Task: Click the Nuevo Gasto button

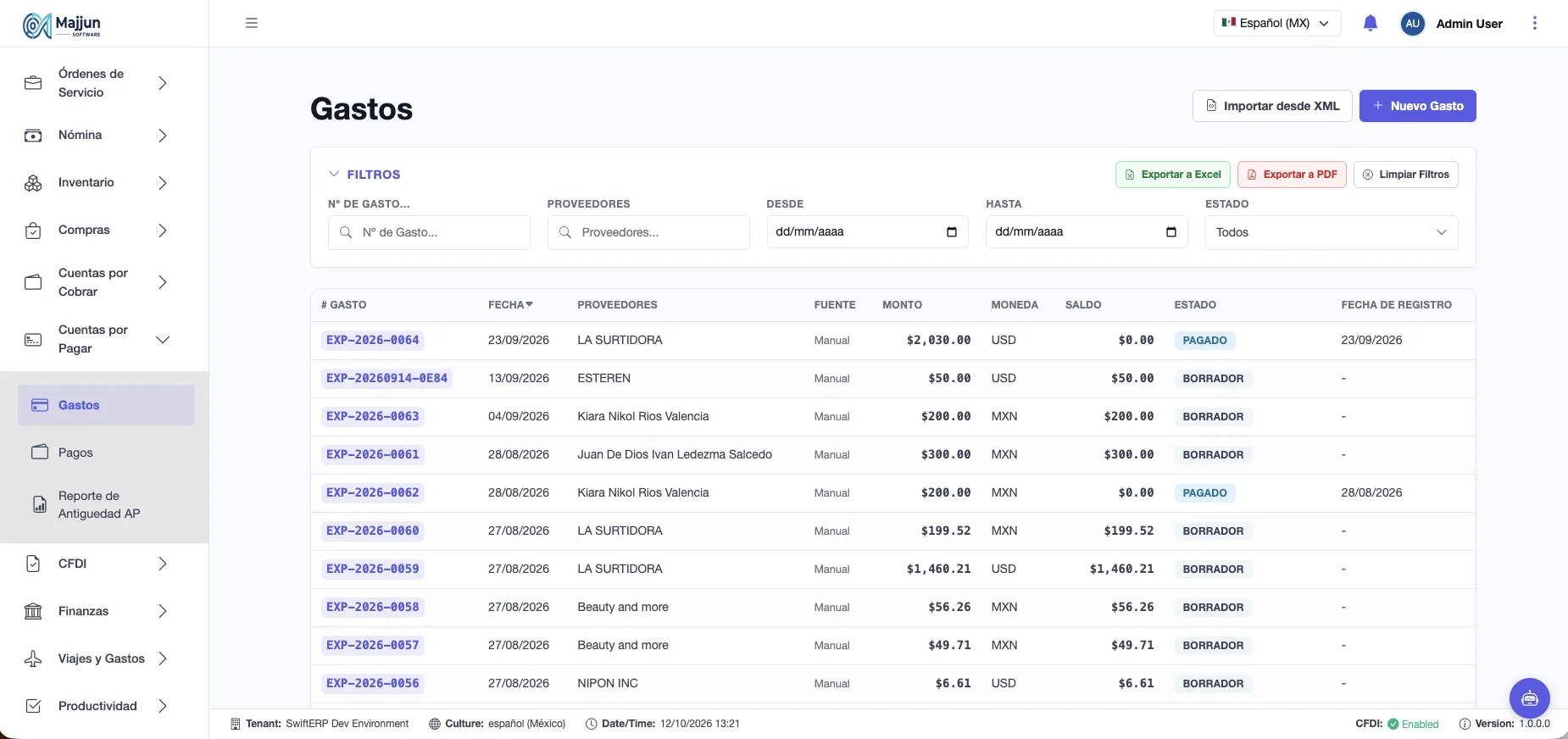Action: click(1417, 106)
